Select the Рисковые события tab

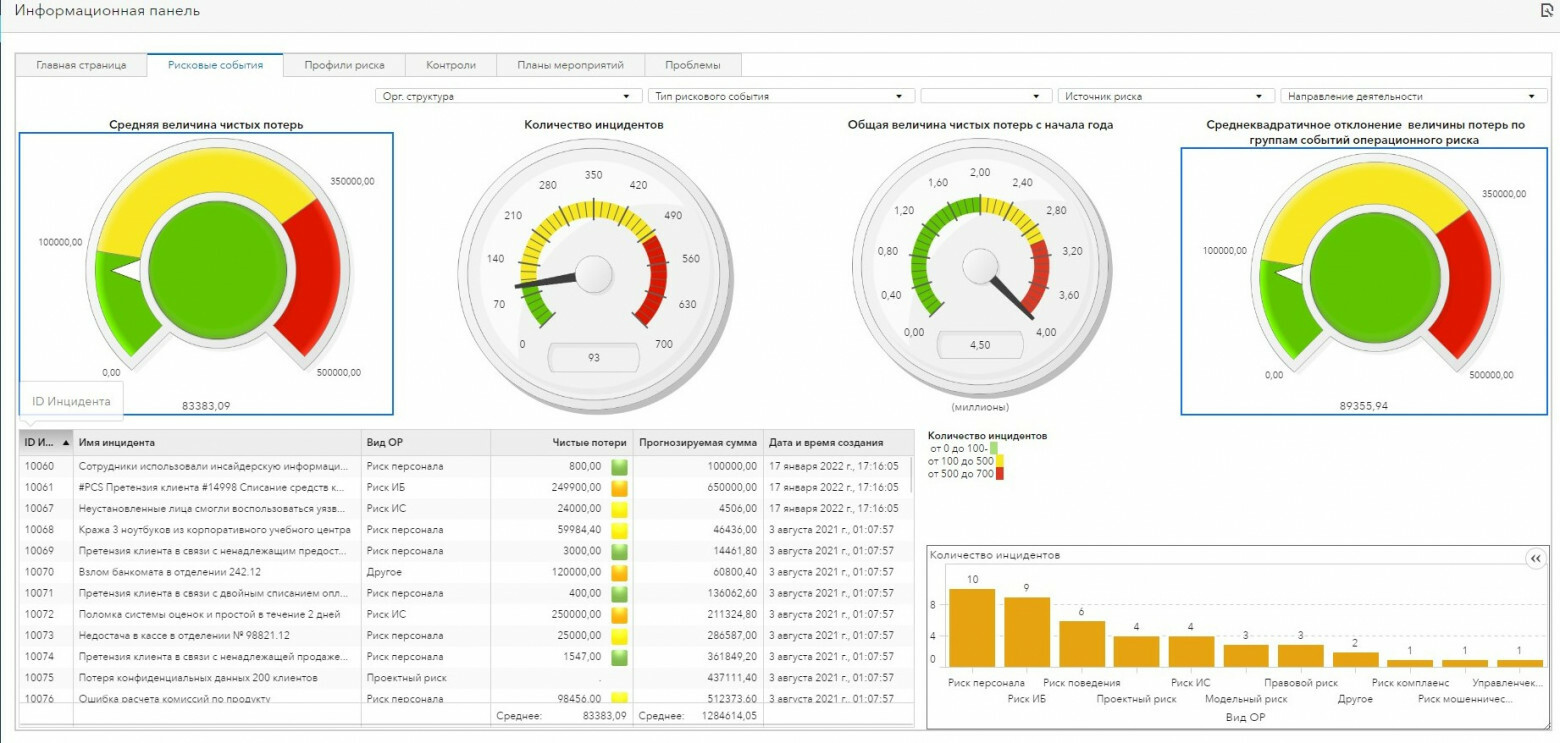click(x=215, y=65)
